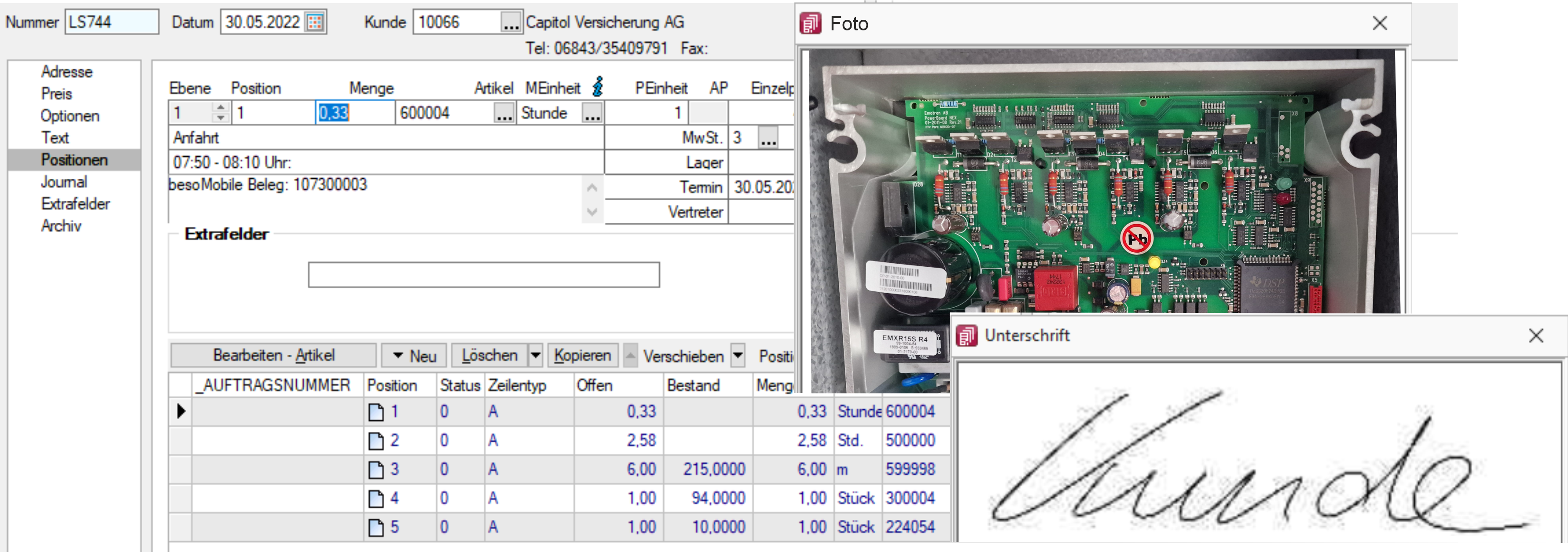The image size is (1568, 552).
Task: Click the Unterschrift window title icon
Action: [x=966, y=335]
